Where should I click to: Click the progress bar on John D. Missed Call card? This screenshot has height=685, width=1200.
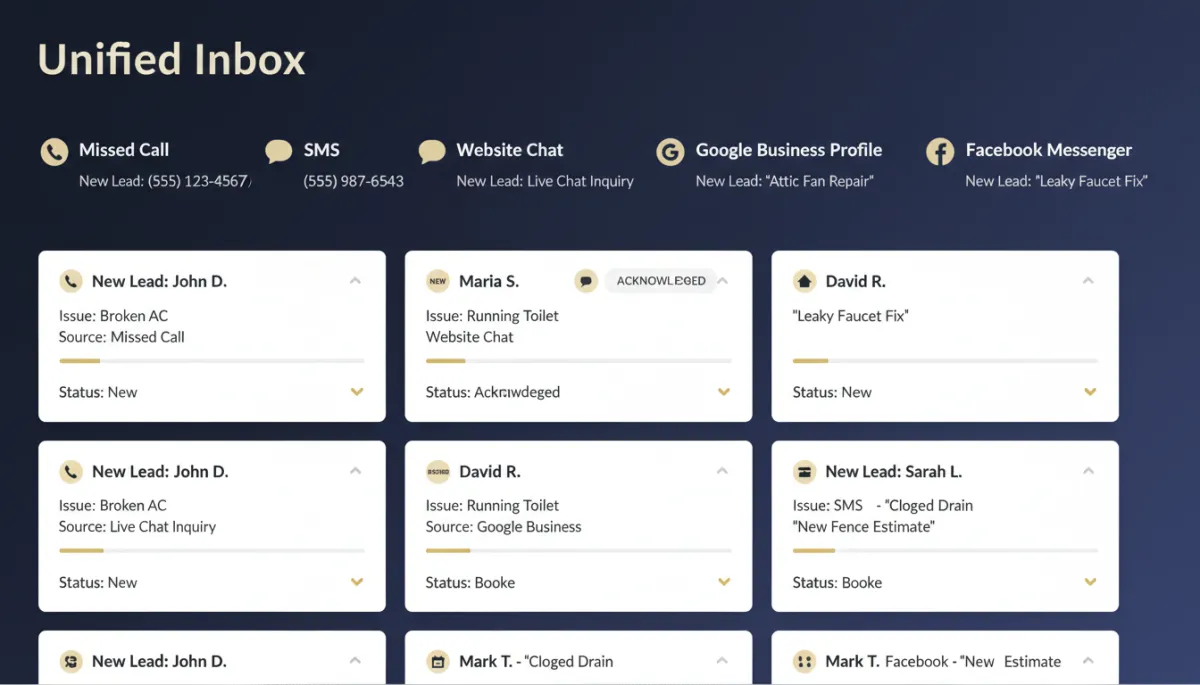(212, 360)
